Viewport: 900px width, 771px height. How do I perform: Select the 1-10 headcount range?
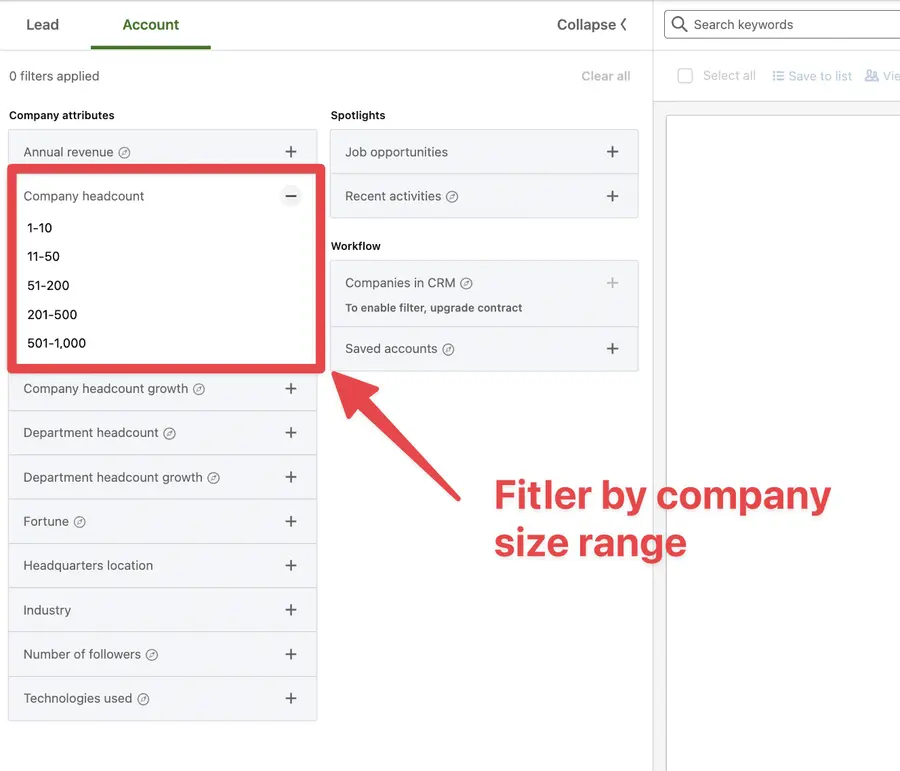coord(40,228)
